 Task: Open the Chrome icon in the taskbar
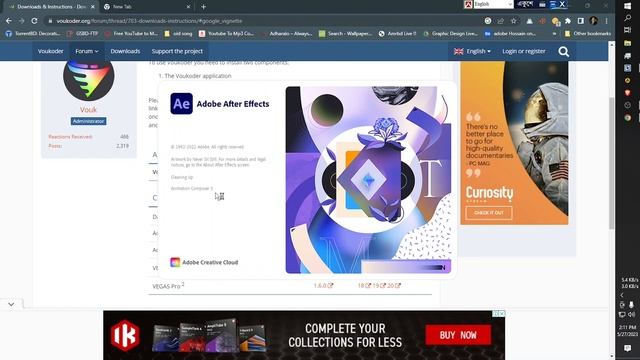click(628, 118)
